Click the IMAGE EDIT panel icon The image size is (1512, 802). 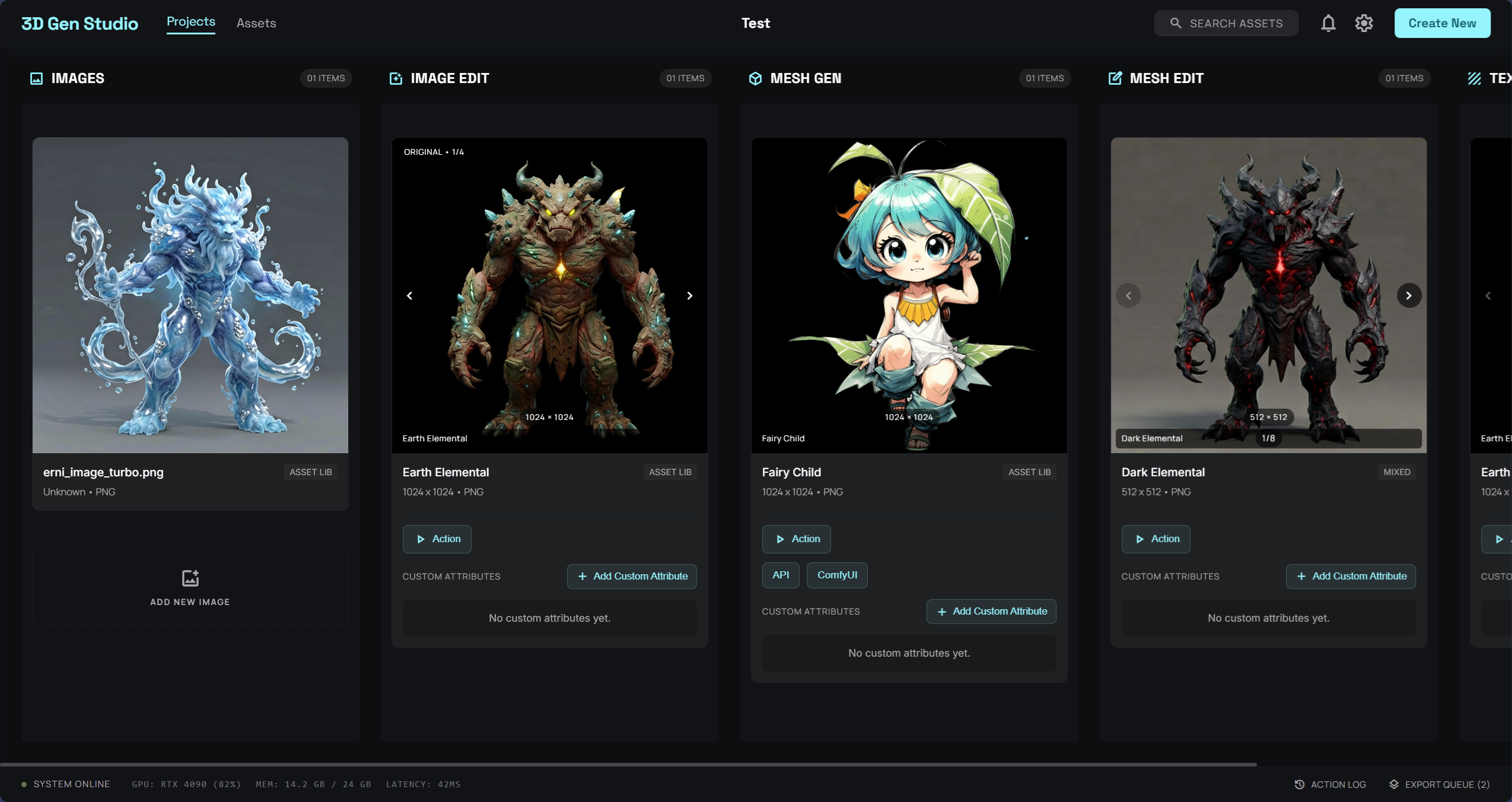[x=394, y=78]
